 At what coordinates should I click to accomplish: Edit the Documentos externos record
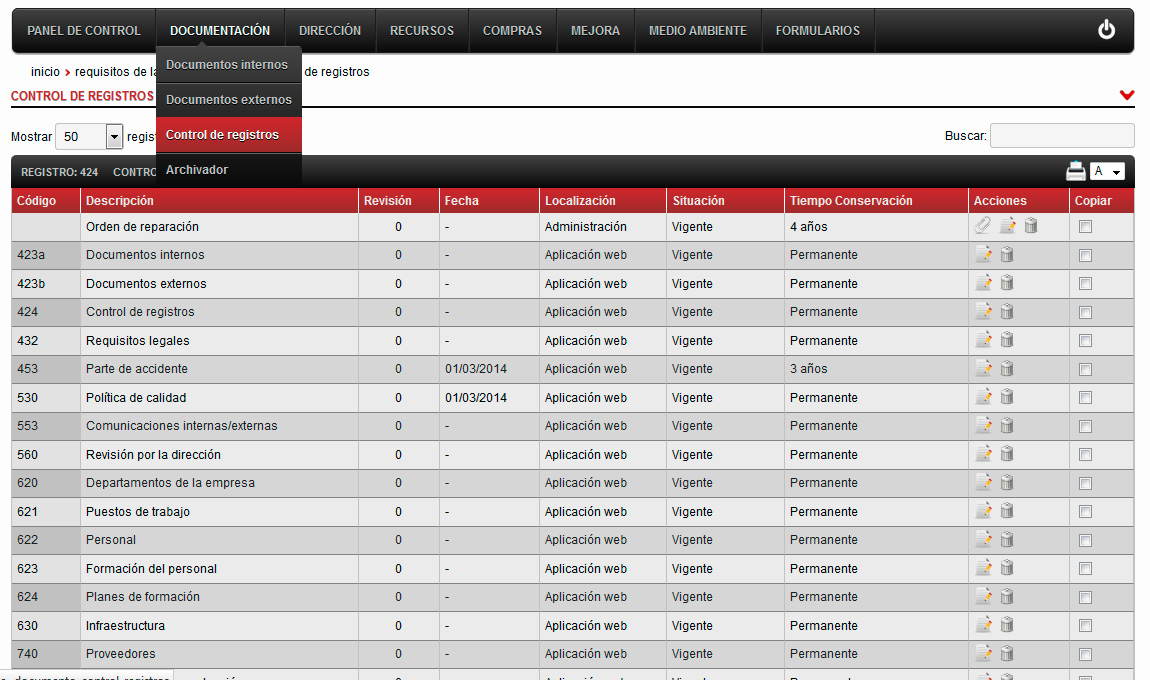point(984,282)
